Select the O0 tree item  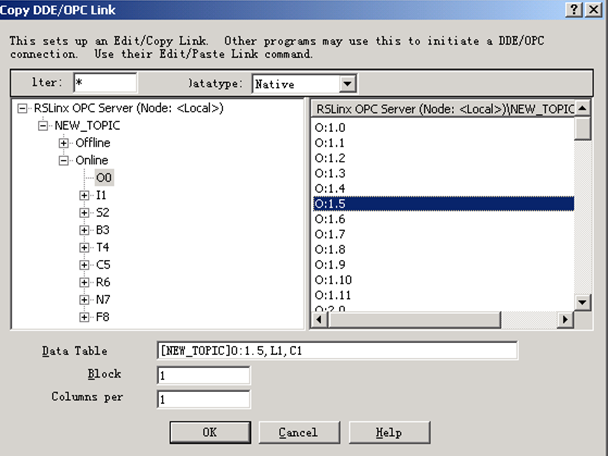(104, 178)
